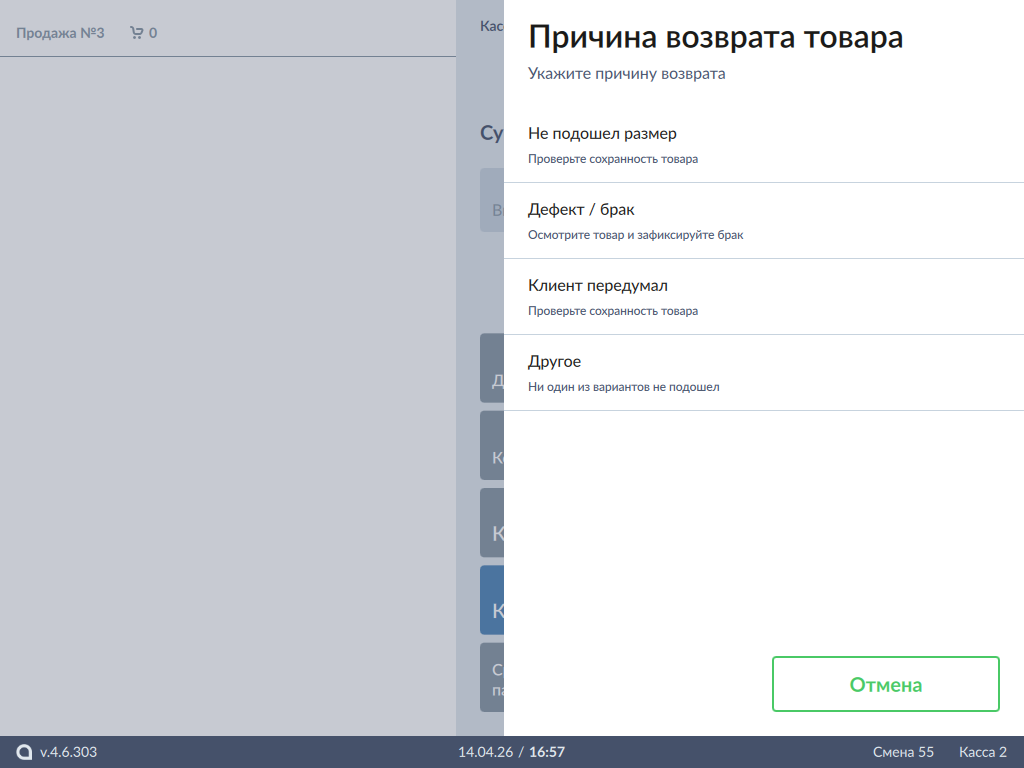The width and height of the screenshot is (1024, 768).
Task: Click the hint Ни один из вариантов не подошел
Action: pos(623,387)
